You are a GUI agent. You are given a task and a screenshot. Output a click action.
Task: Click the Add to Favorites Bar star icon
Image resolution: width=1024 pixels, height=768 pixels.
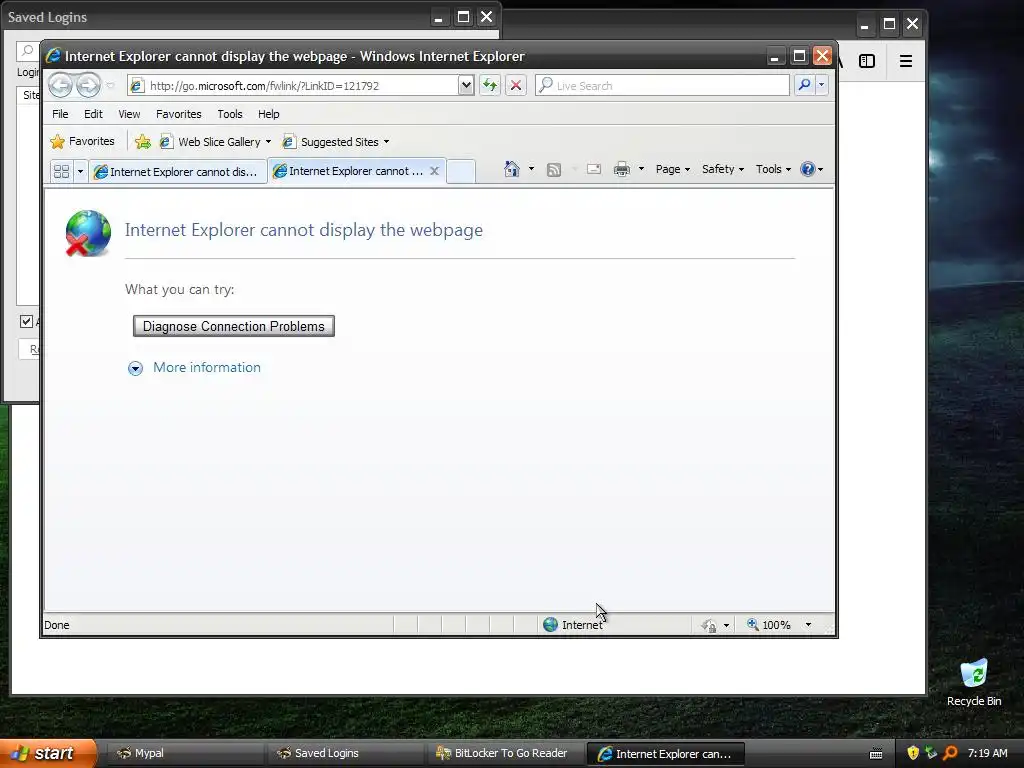[142, 141]
